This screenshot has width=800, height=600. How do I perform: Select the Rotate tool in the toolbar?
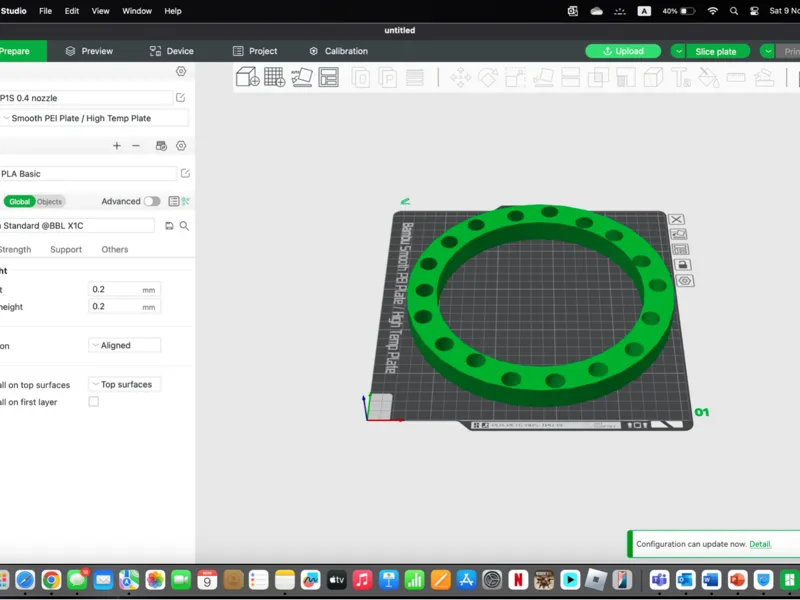(x=488, y=78)
